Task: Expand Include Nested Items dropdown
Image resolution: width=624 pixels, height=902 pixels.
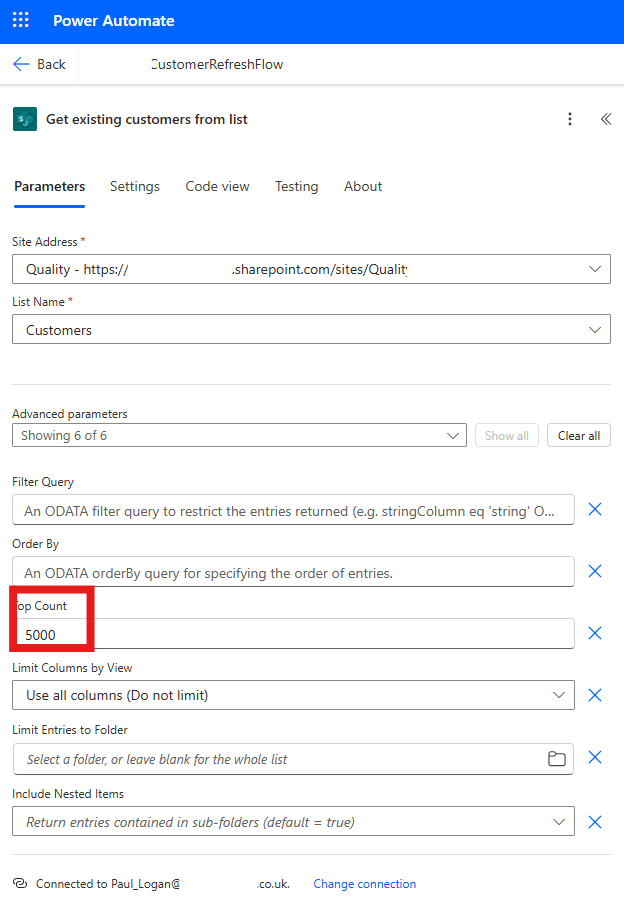Action: (x=558, y=822)
